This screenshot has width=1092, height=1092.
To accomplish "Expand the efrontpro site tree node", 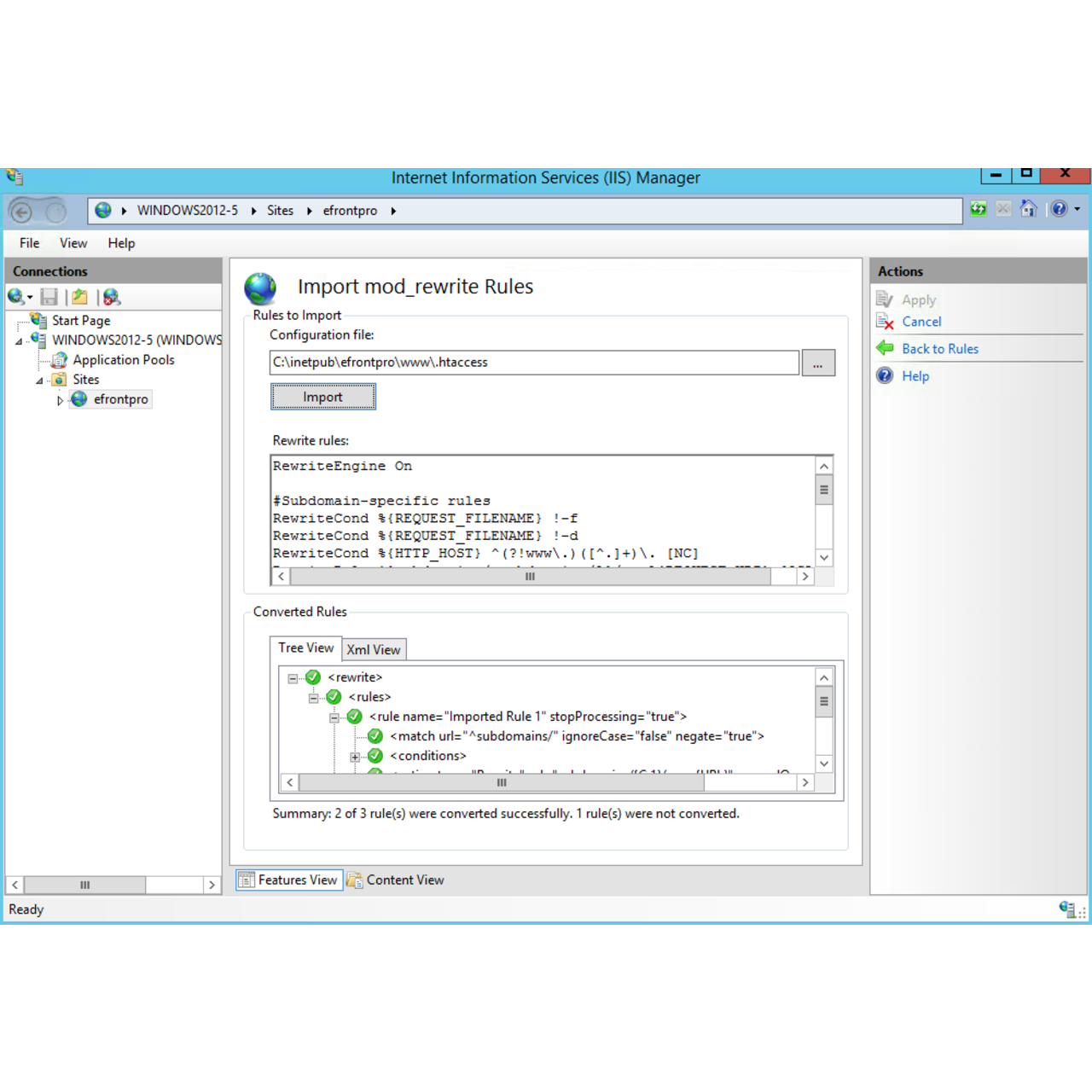I will [60, 400].
